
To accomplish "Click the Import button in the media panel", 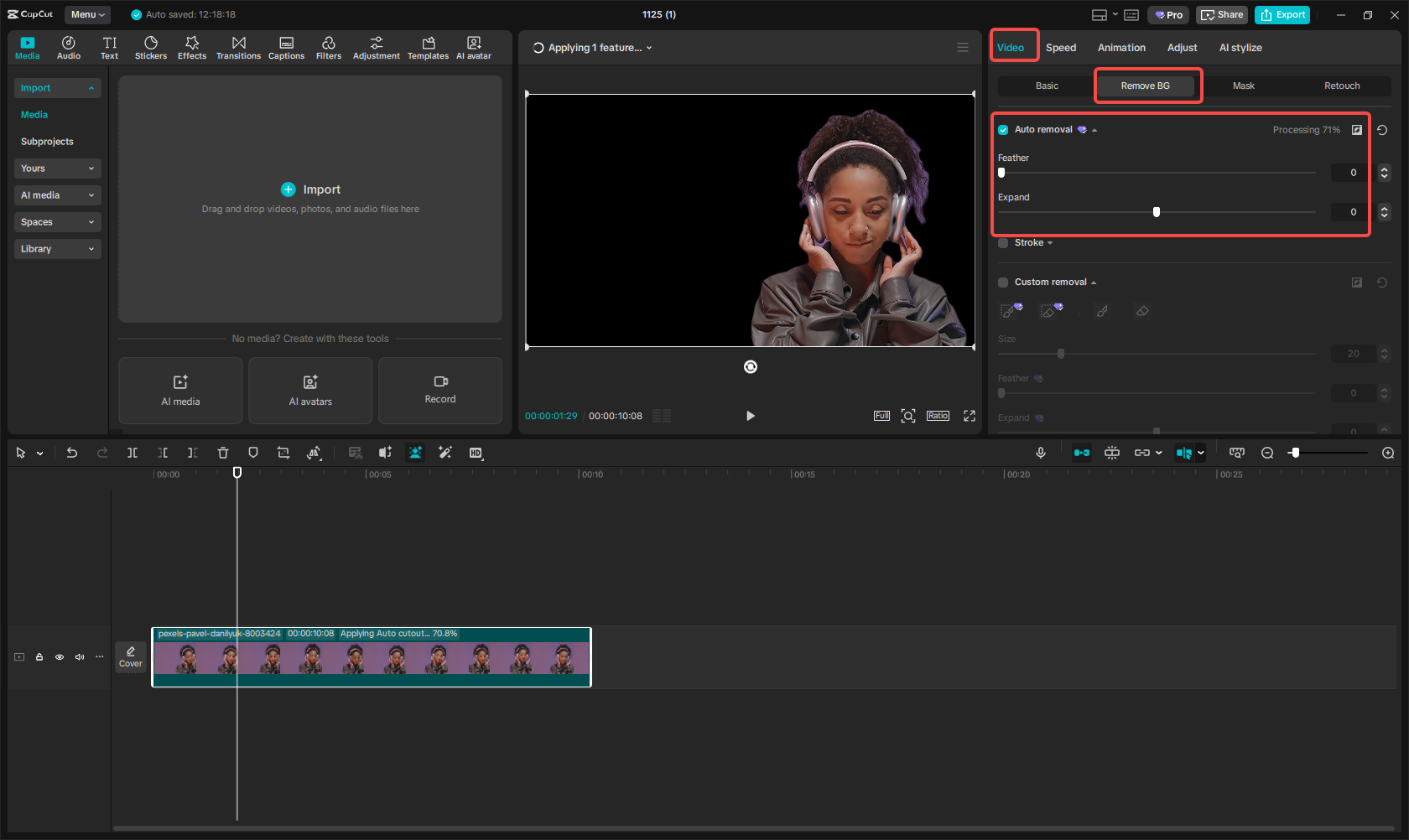I will point(310,189).
